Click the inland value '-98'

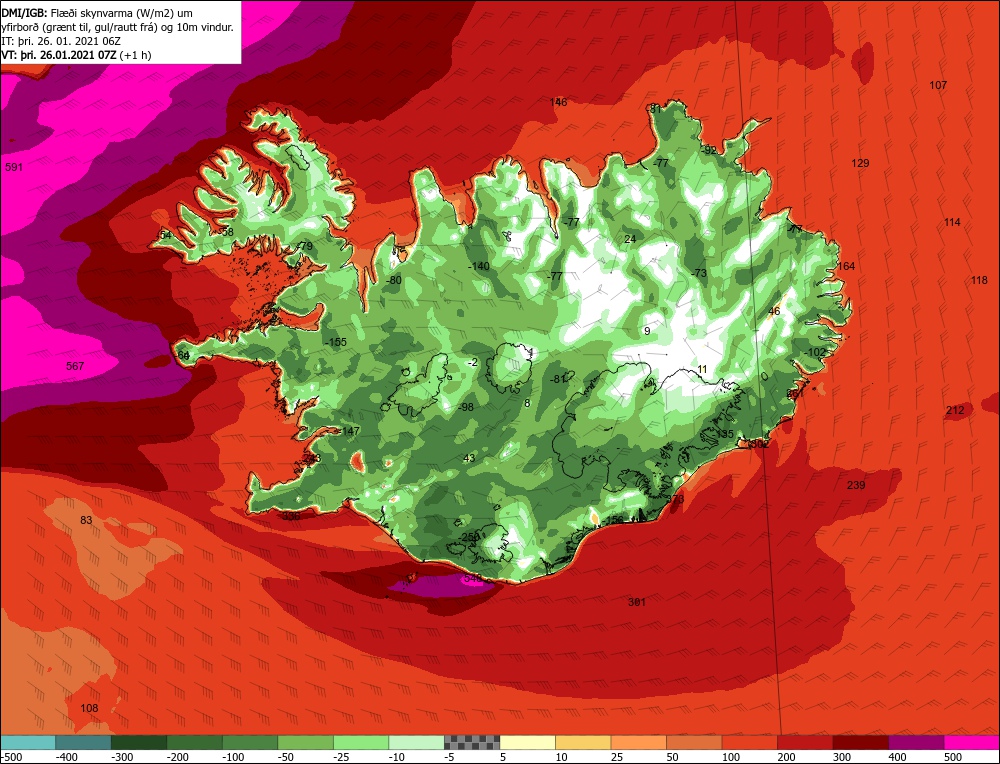point(467,407)
